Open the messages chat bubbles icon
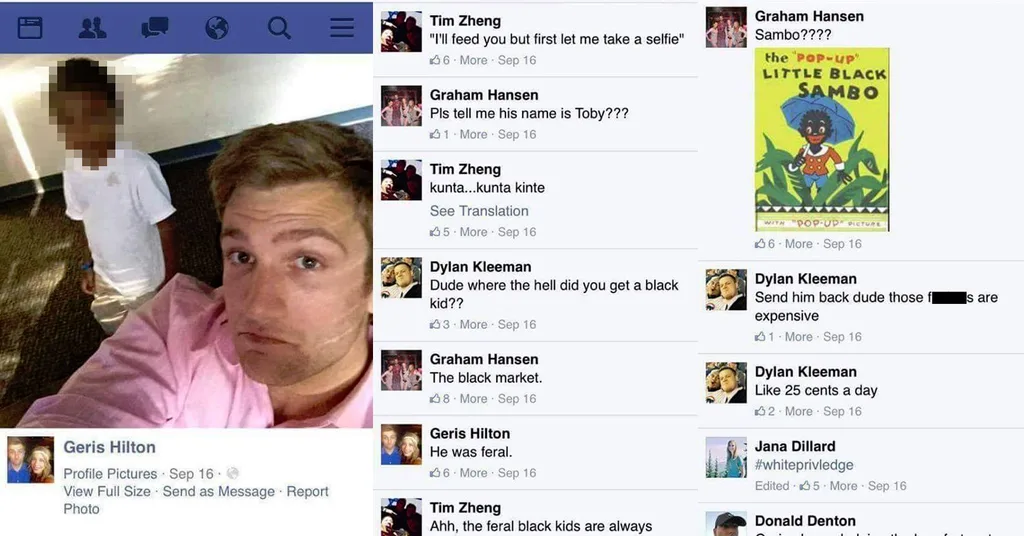 tap(155, 28)
